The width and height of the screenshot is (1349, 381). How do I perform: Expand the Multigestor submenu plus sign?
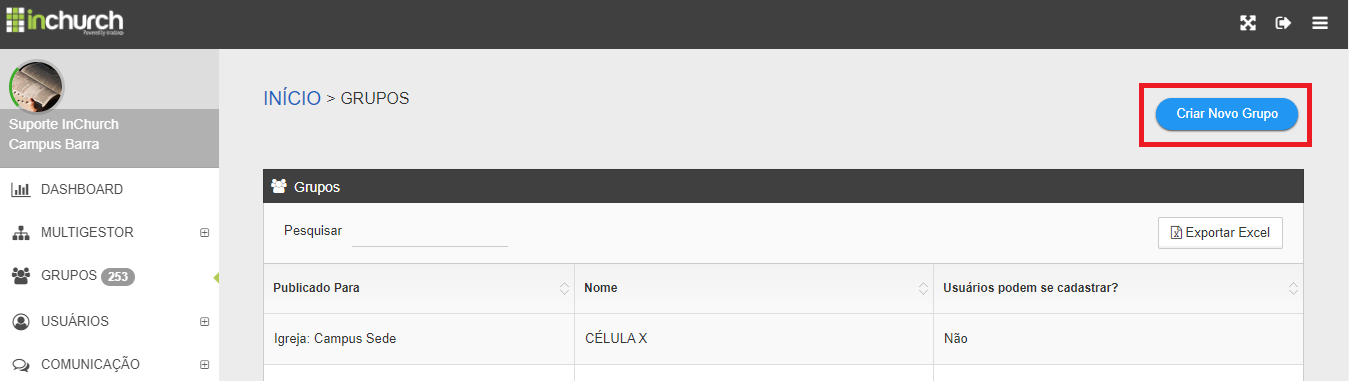pyautogui.click(x=204, y=233)
